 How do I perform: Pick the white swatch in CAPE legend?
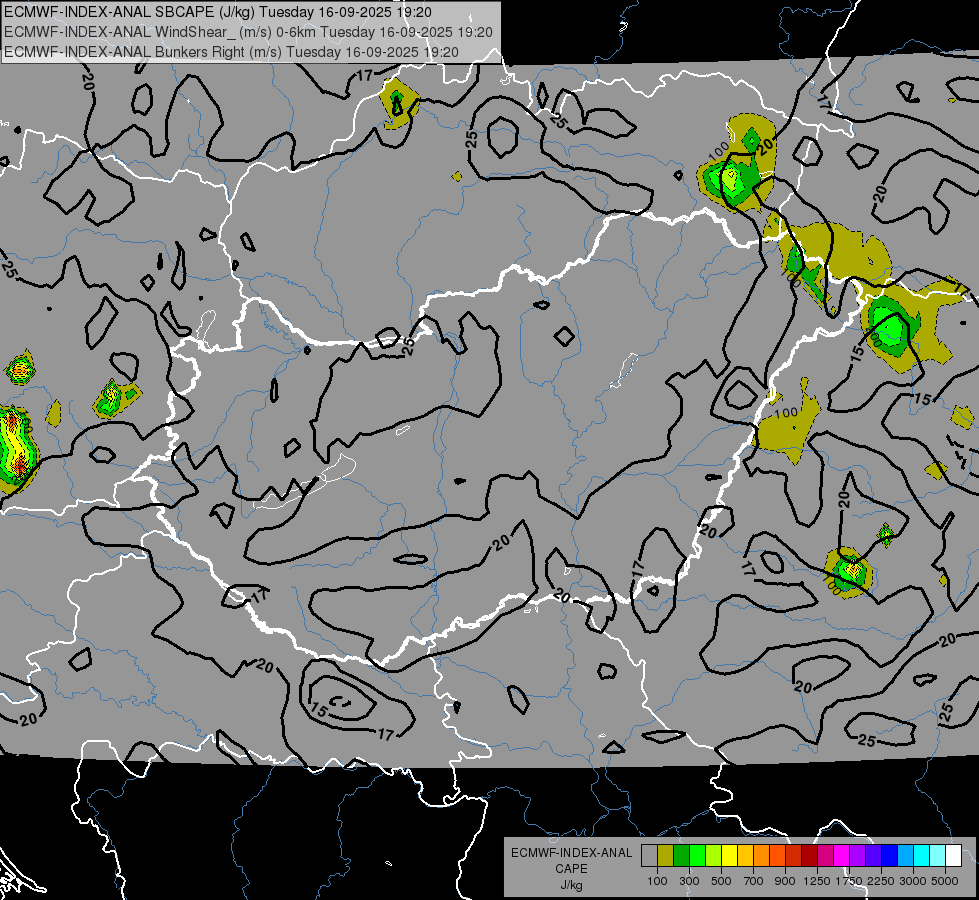(x=953, y=856)
